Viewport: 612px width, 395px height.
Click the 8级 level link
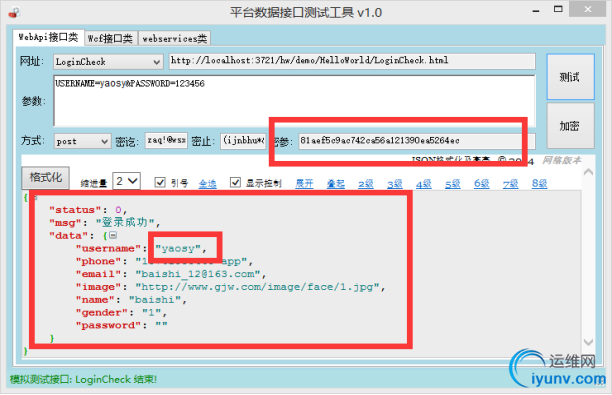coord(539,183)
